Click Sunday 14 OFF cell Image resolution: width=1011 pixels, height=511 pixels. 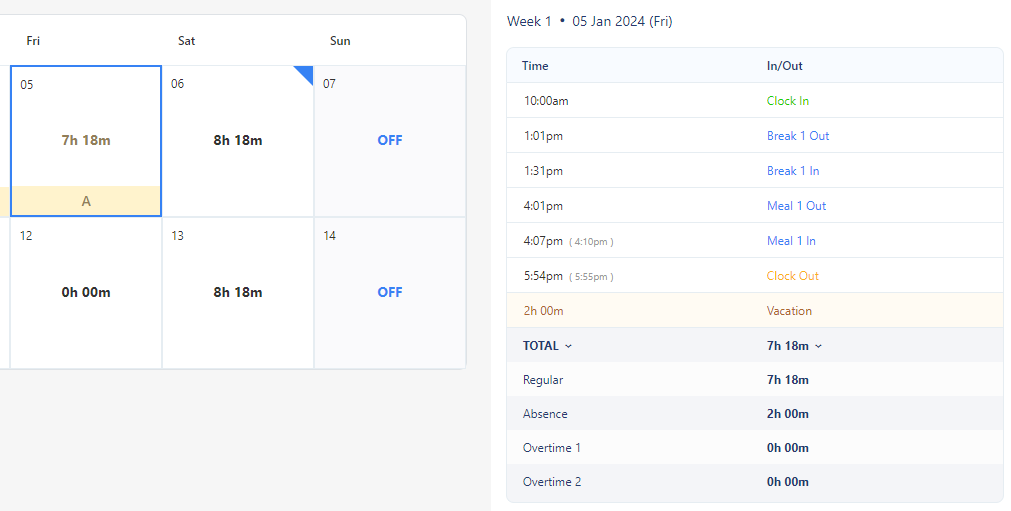(389, 292)
